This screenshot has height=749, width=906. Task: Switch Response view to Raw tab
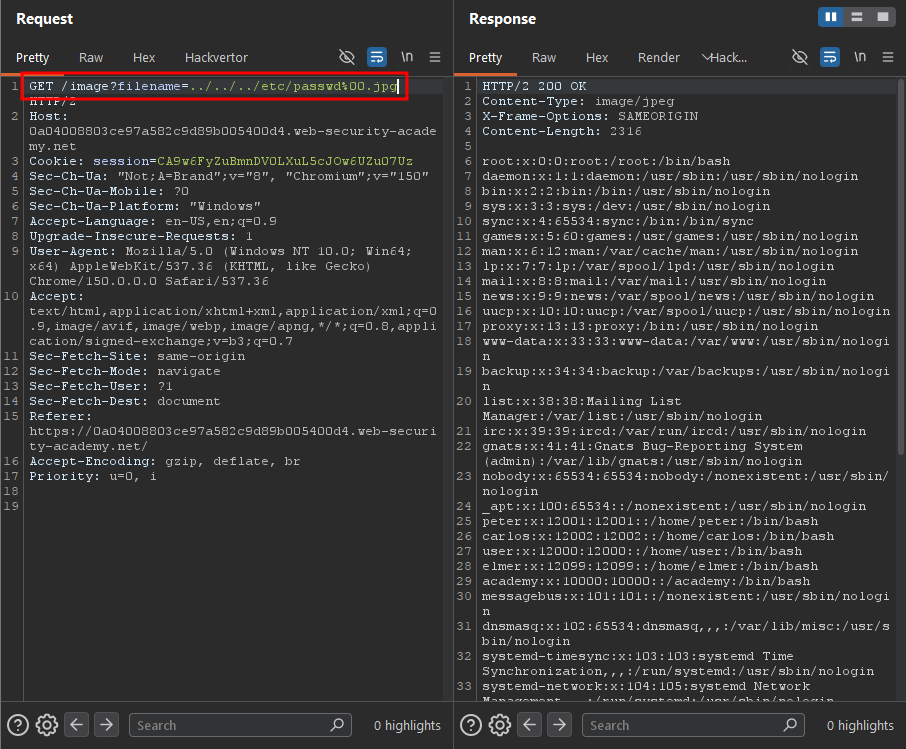tap(544, 58)
